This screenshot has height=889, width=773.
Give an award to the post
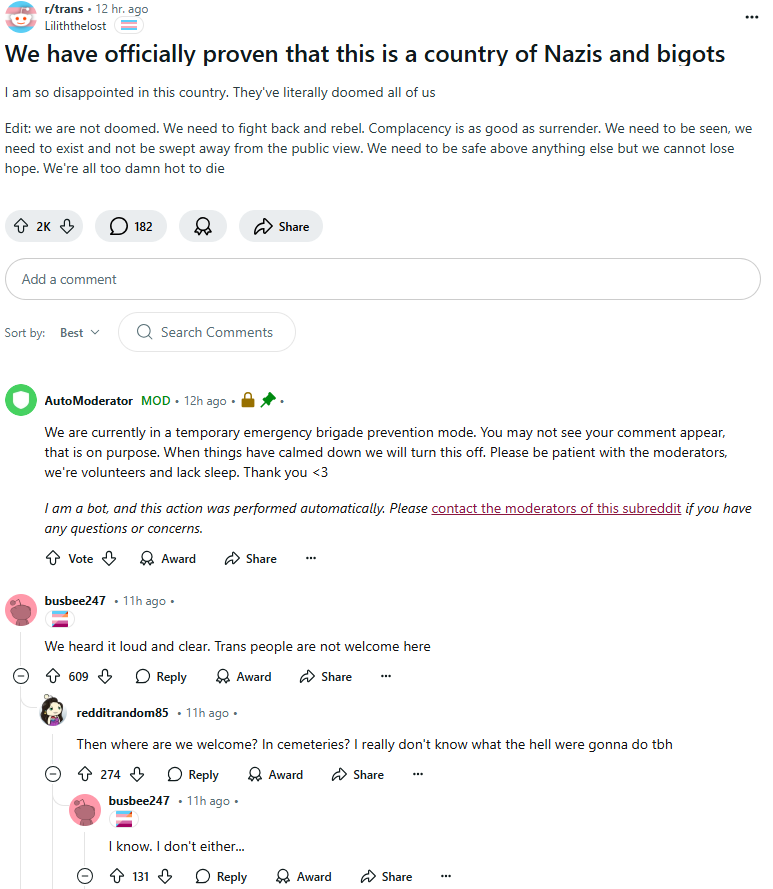pos(203,227)
